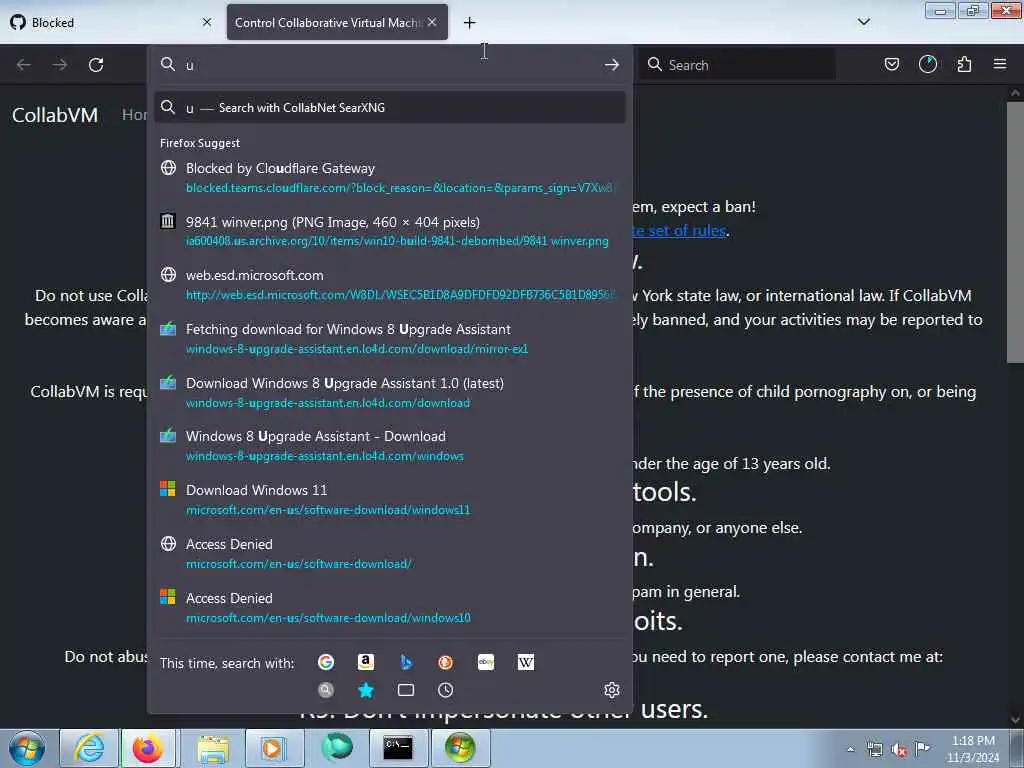Follow the 'set of rules' hyperlink
The height and width of the screenshot is (768, 1024).
[x=679, y=231]
